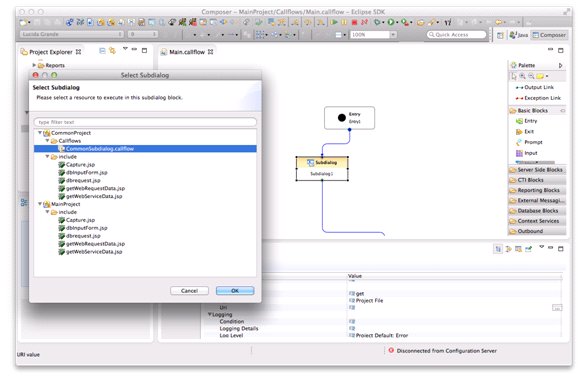Select the Output Link tool
Screen dimensions: 580x377
[535, 87]
